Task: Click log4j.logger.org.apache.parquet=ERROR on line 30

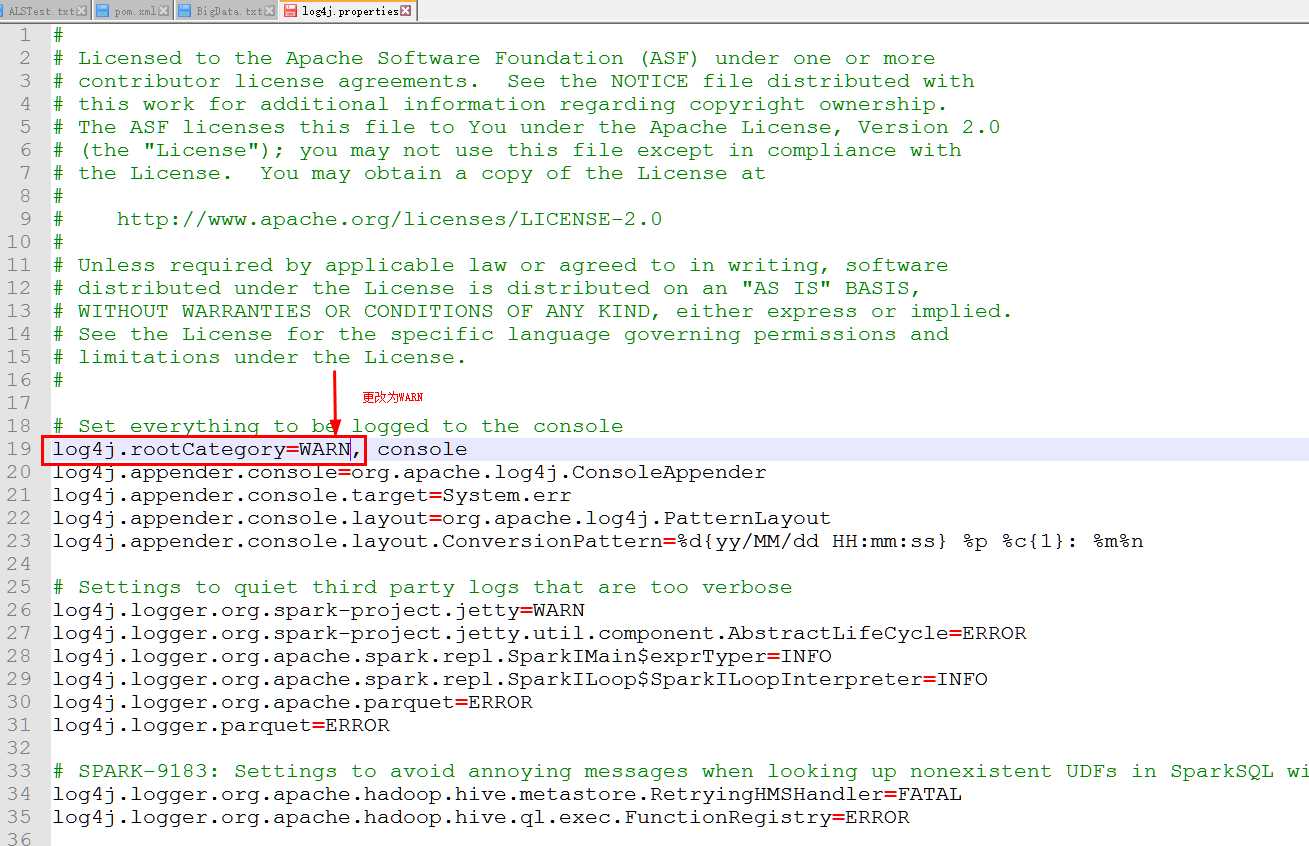Action: (293, 702)
